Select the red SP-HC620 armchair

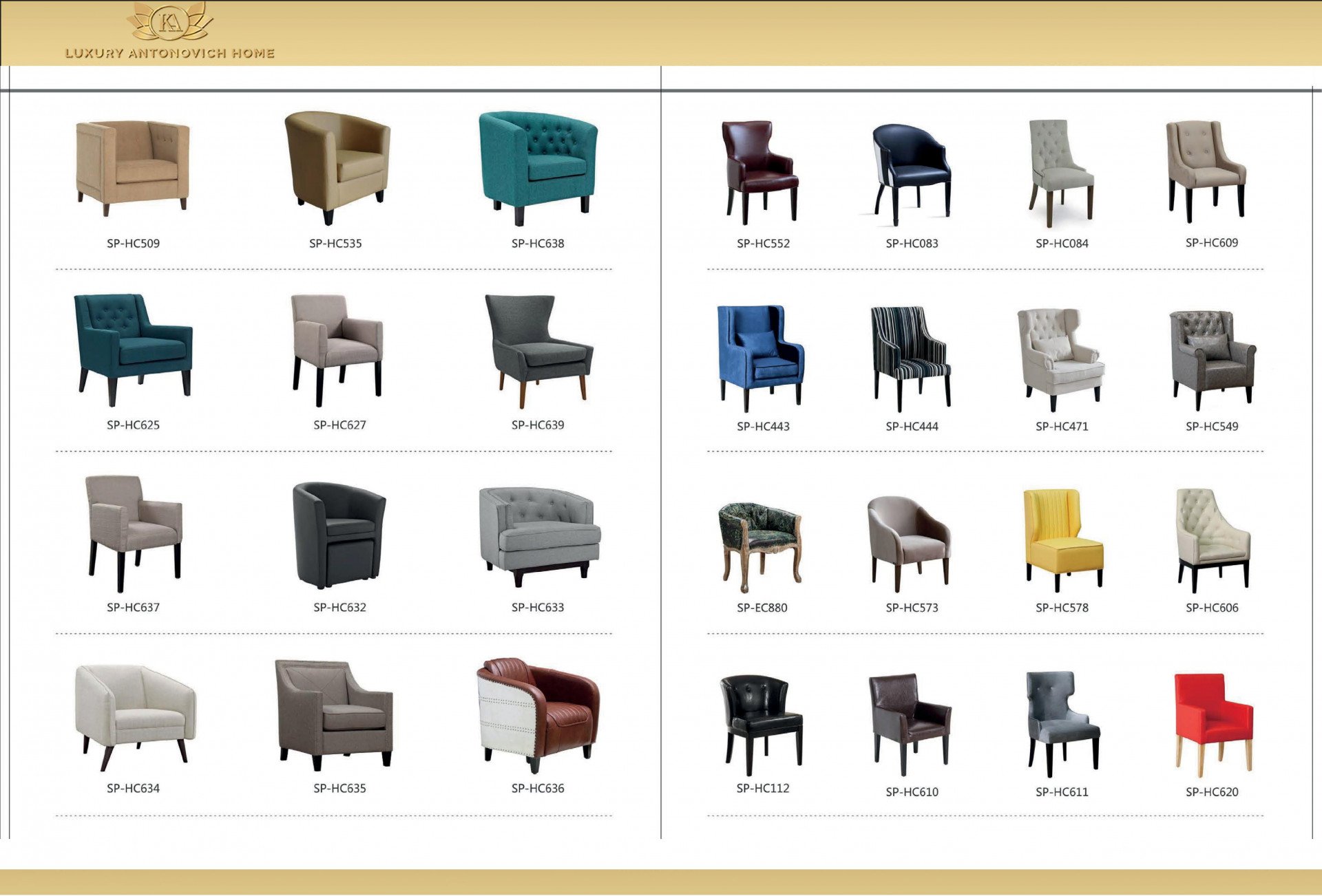coord(1212,723)
